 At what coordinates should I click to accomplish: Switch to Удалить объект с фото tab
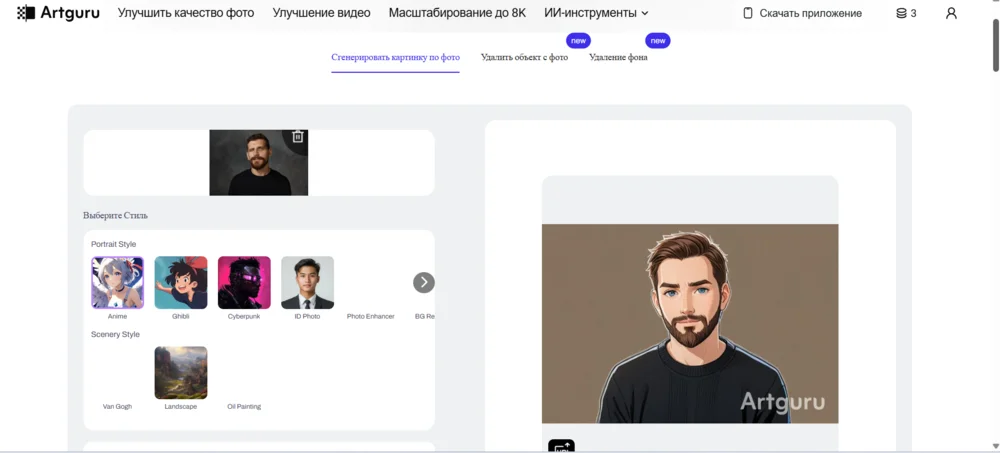pyautogui.click(x=524, y=57)
